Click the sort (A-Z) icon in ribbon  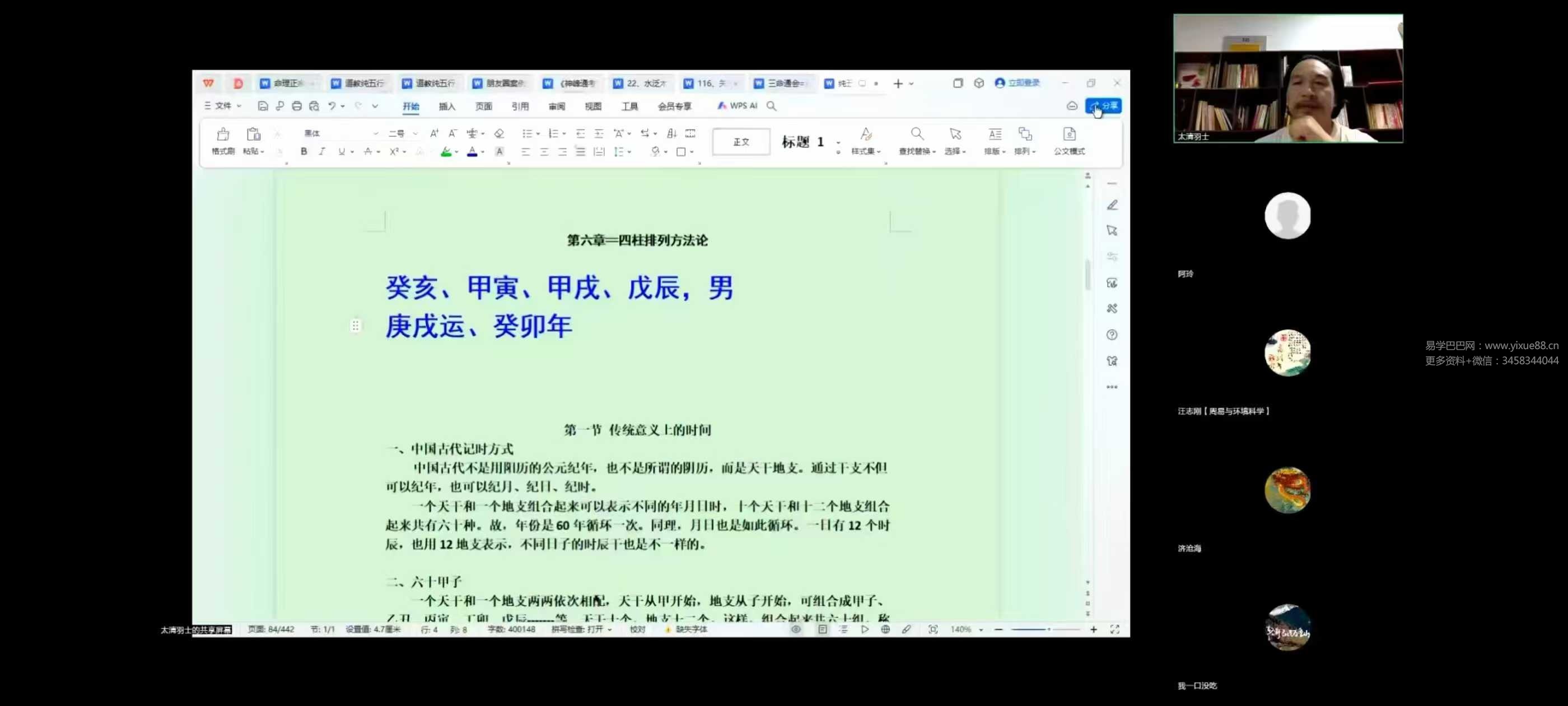[x=671, y=133]
